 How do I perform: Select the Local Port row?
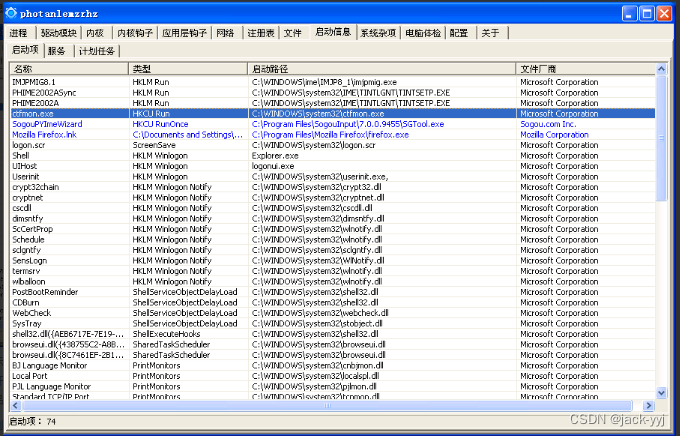coord(333,376)
